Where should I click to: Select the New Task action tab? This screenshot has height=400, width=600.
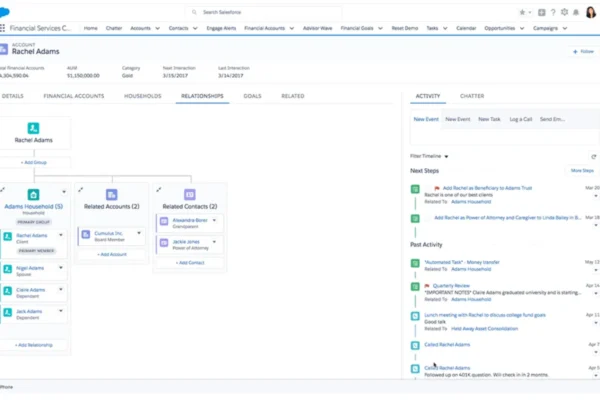pos(489,119)
